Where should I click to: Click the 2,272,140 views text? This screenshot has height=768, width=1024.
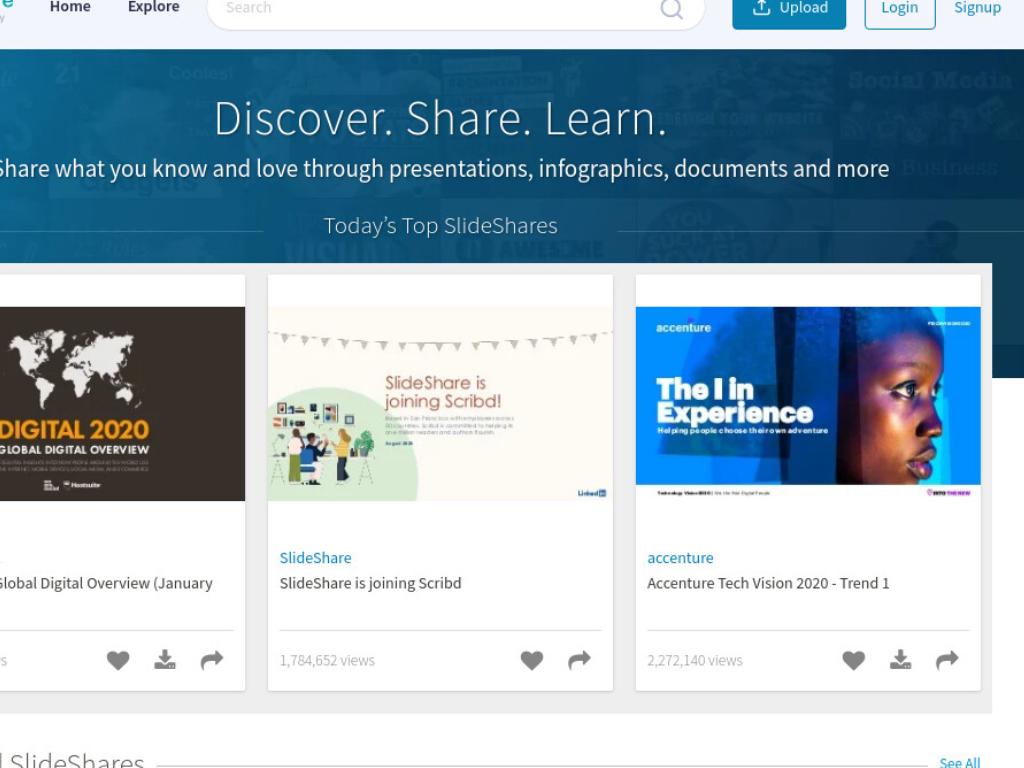coord(695,660)
